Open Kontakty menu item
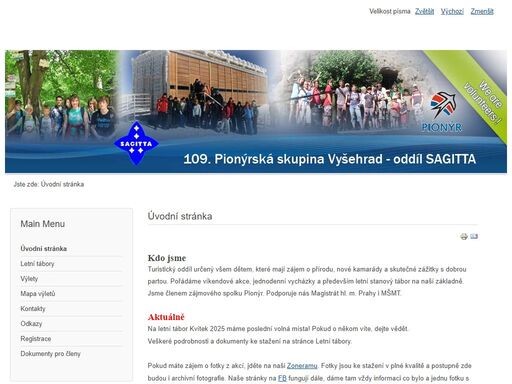The height and width of the screenshot is (384, 512). pos(33,309)
